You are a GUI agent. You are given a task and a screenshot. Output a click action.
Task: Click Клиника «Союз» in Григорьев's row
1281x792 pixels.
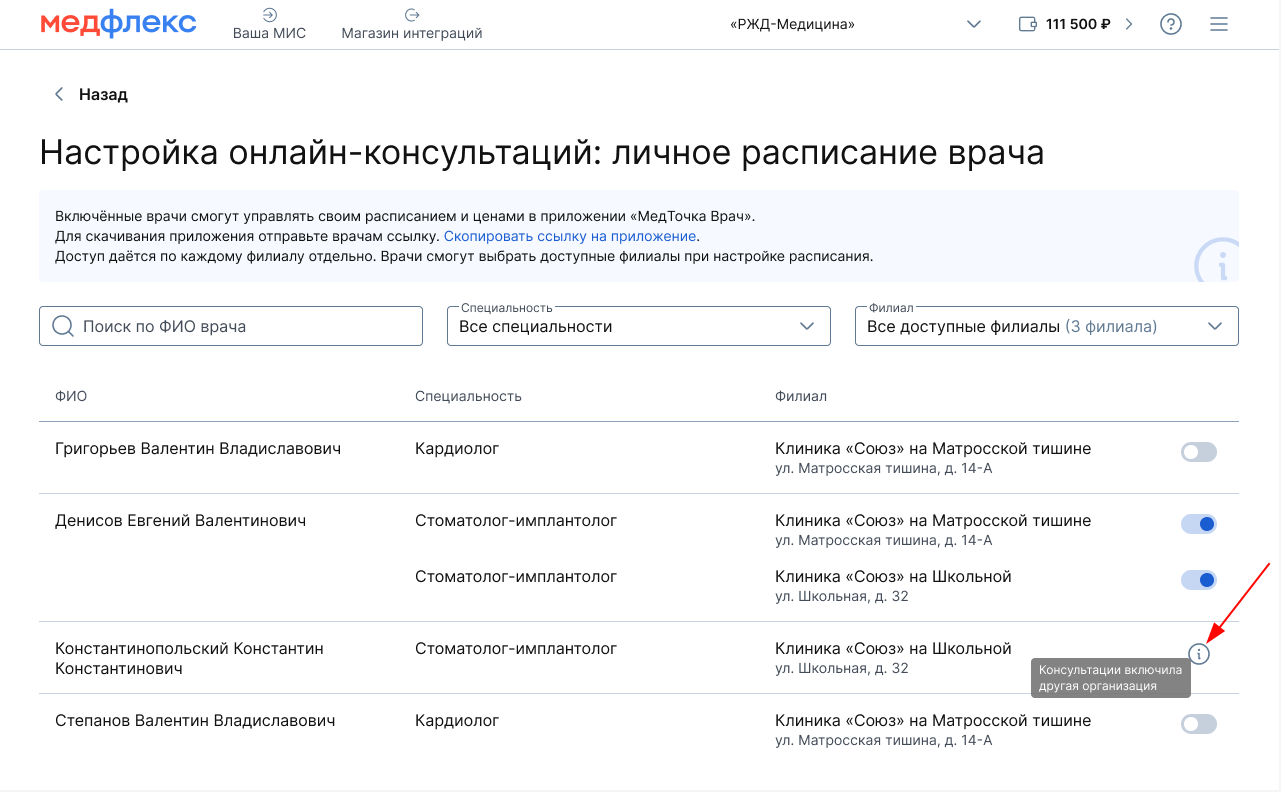933,449
